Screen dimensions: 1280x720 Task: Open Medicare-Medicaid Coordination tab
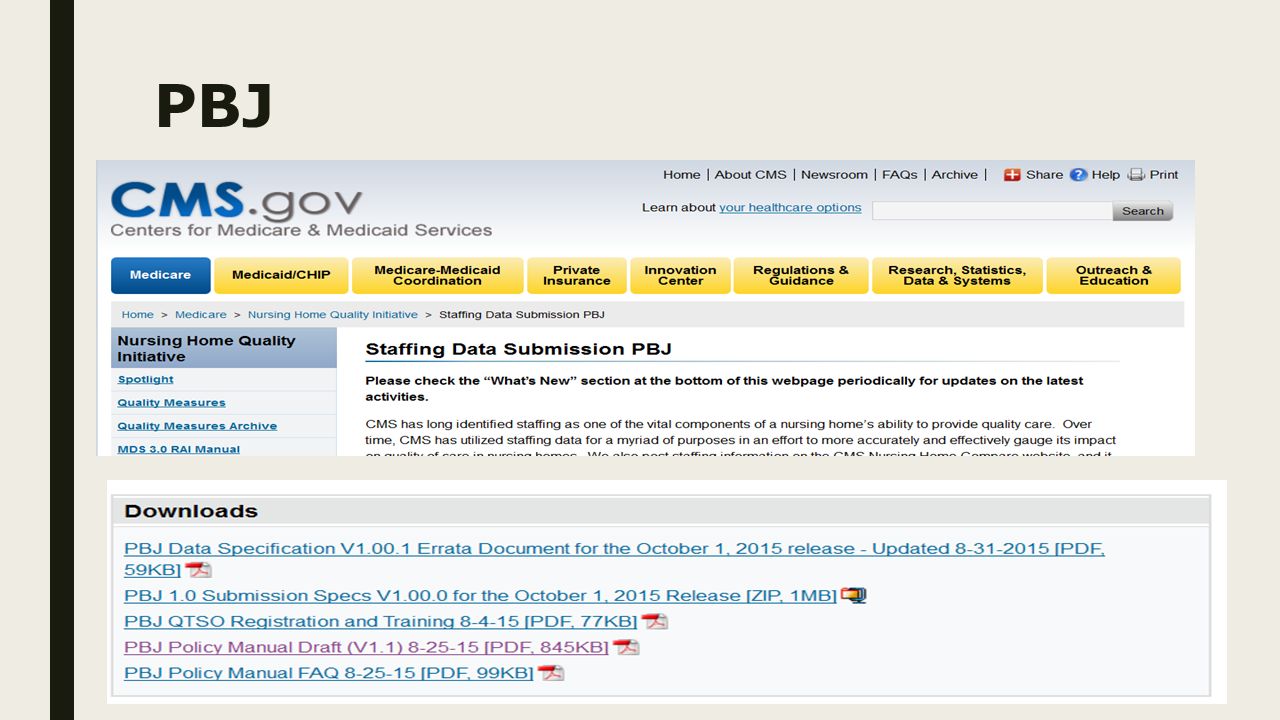pyautogui.click(x=437, y=275)
